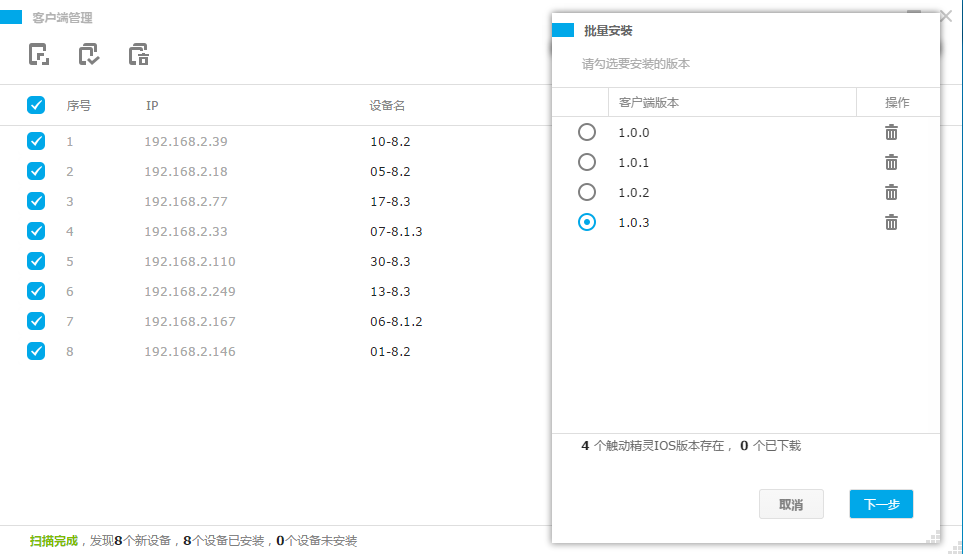
Task: Uncheck device 192.168.2.39
Action: point(36,141)
